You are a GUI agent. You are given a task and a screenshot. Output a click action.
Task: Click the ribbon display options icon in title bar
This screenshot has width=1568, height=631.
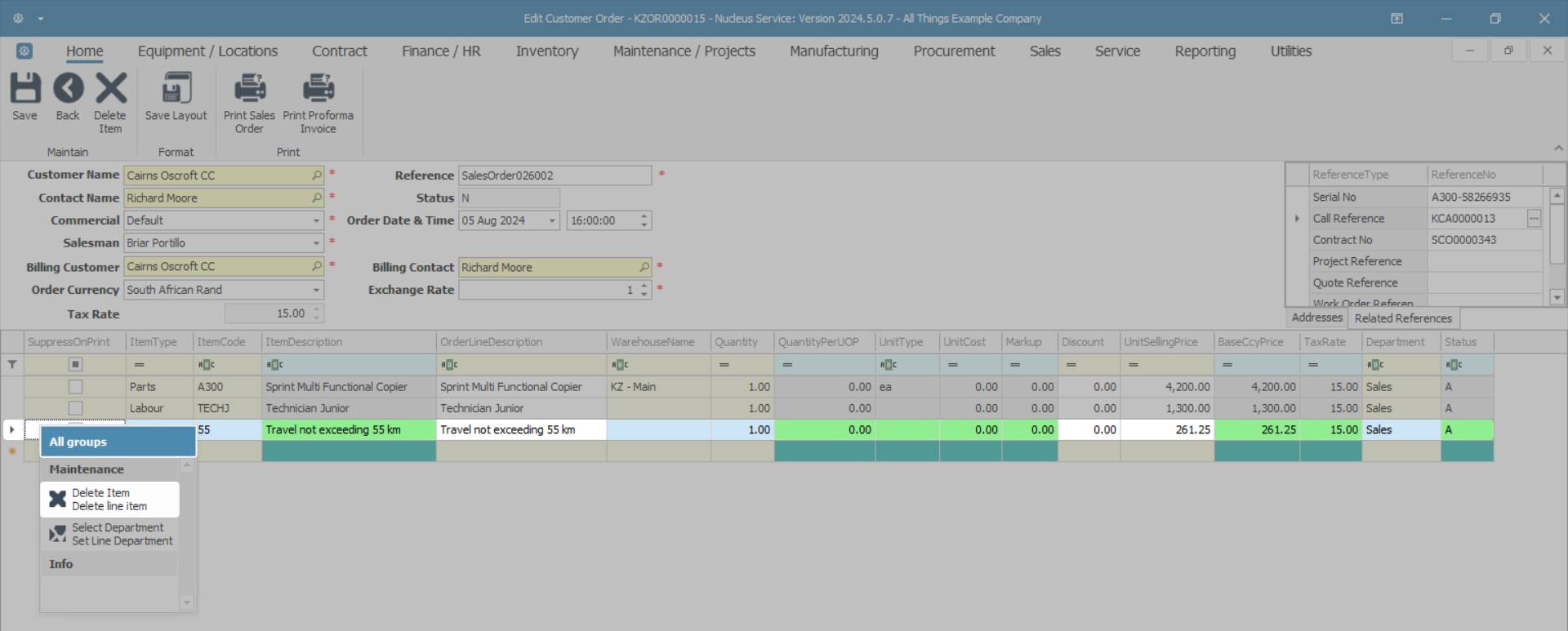tap(1397, 18)
